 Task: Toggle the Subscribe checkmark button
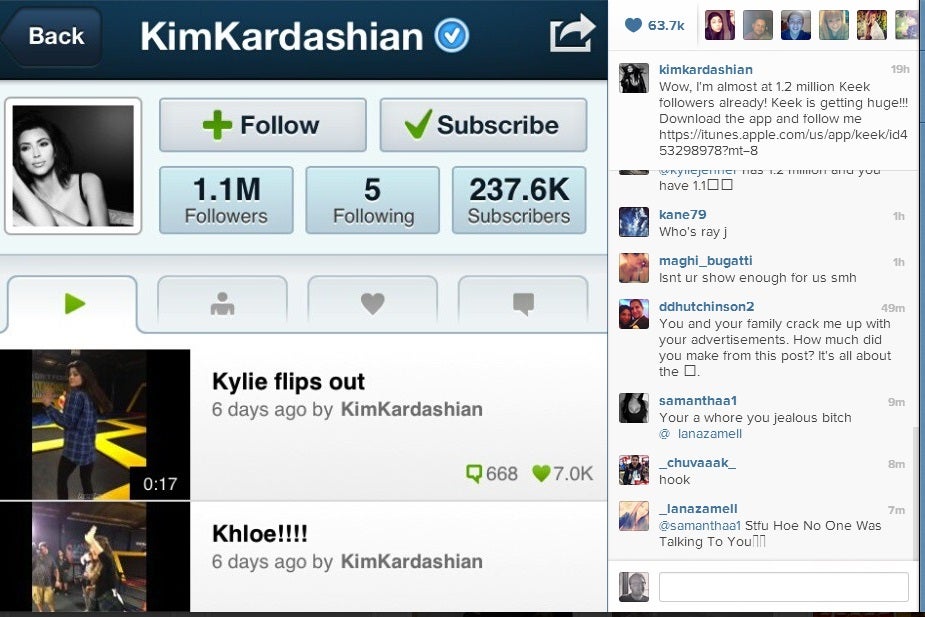pyautogui.click(x=483, y=125)
